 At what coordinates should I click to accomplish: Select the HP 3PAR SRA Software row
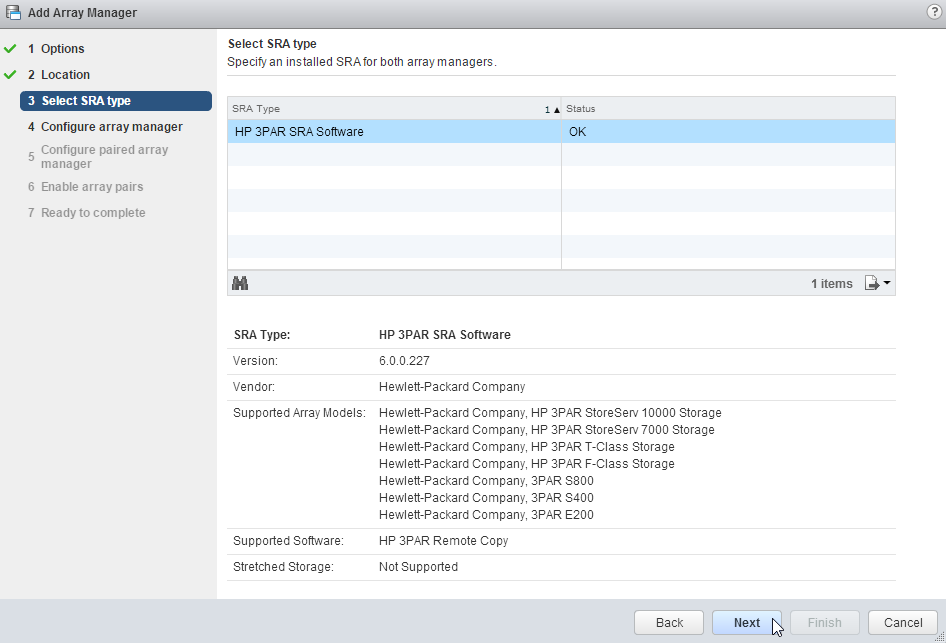tap(561, 131)
